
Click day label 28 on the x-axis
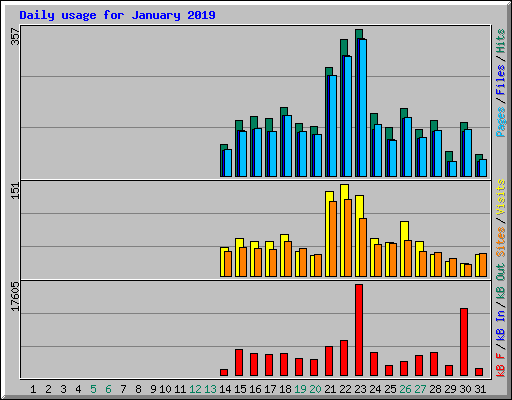pos(435,389)
